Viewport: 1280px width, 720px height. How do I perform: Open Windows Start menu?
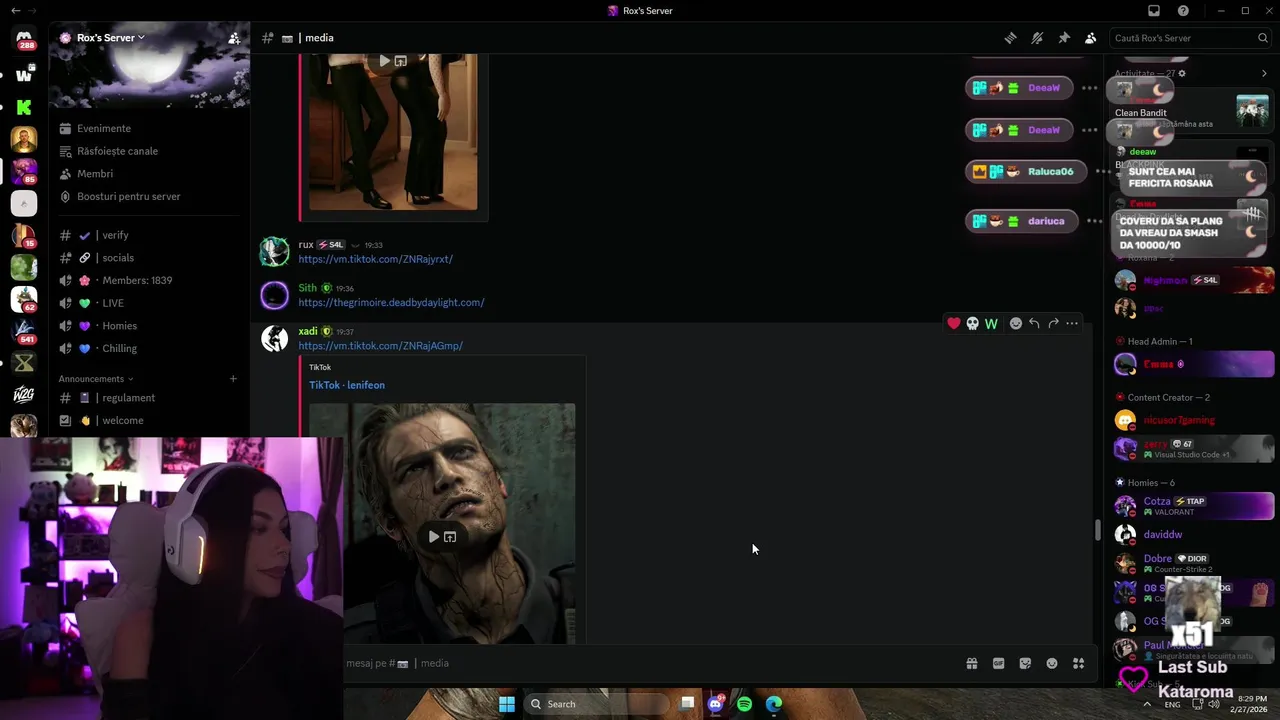(507, 704)
